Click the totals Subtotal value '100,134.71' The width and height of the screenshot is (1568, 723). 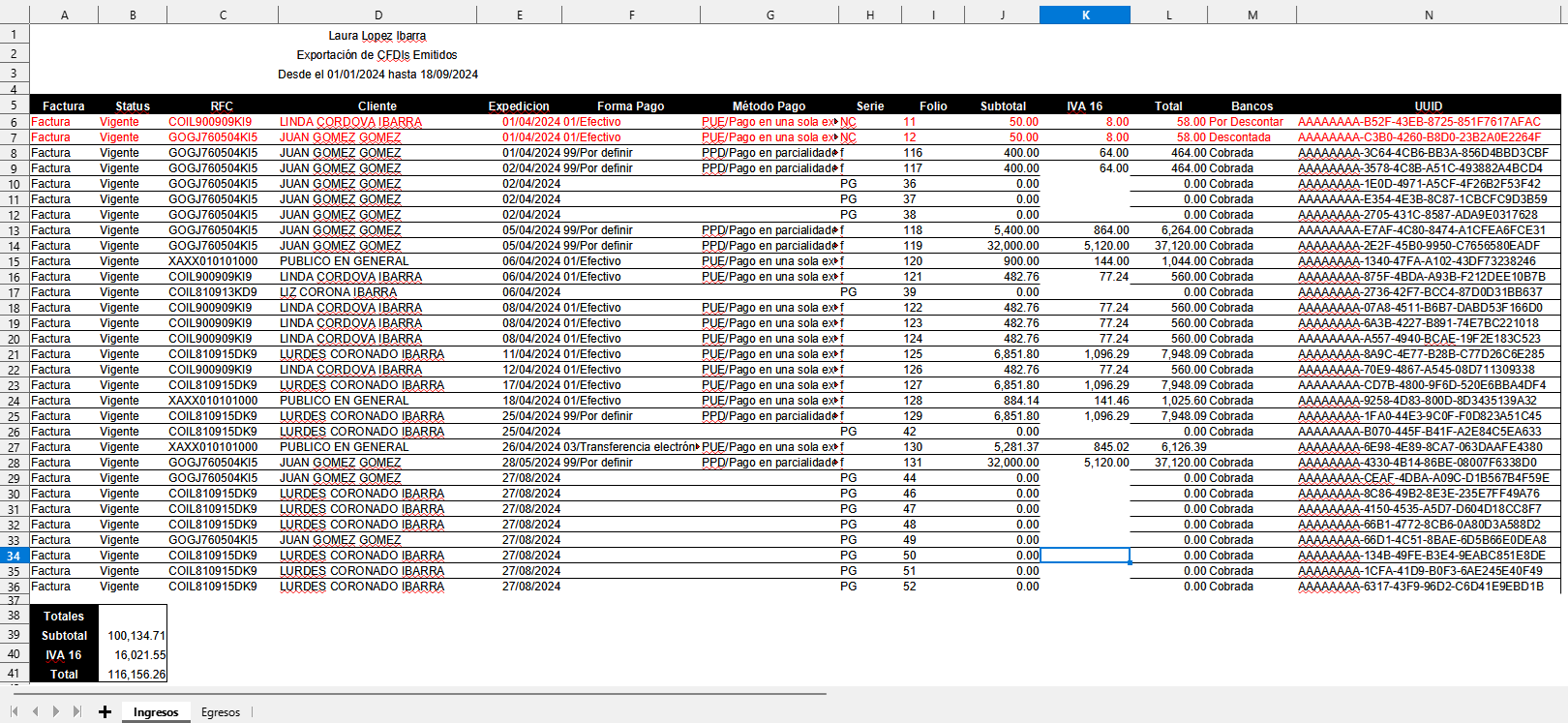coord(133,636)
